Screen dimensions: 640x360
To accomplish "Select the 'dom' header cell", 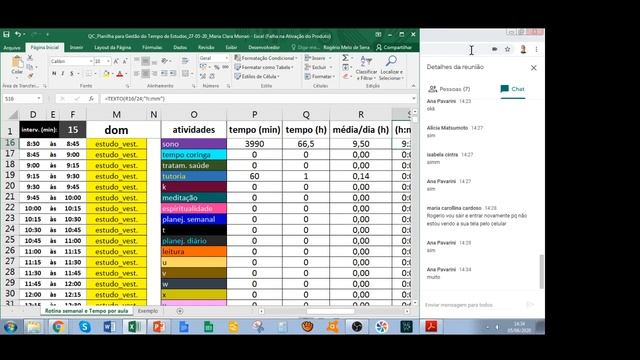I will click(x=116, y=130).
